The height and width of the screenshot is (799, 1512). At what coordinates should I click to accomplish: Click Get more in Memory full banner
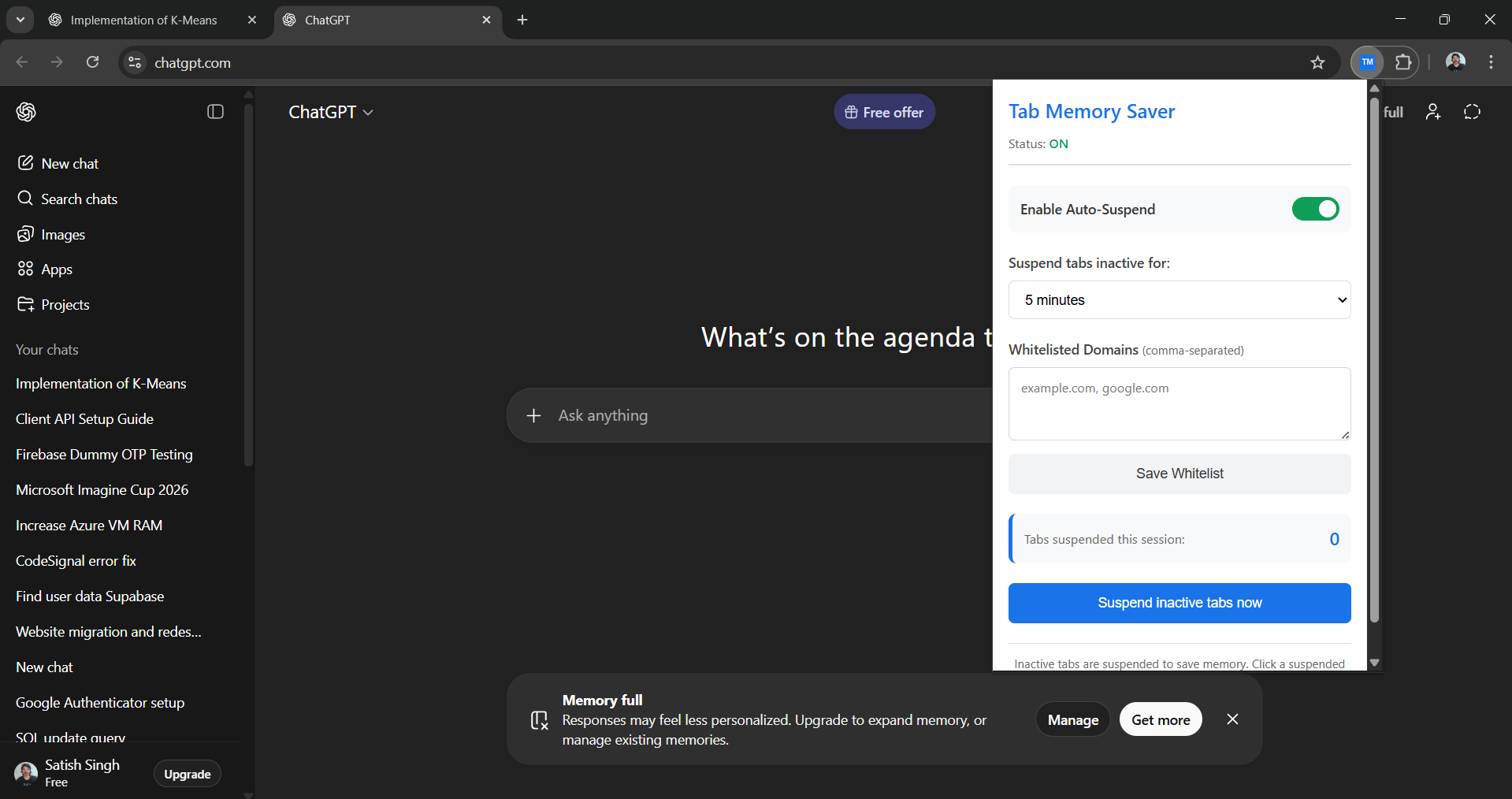tap(1161, 719)
